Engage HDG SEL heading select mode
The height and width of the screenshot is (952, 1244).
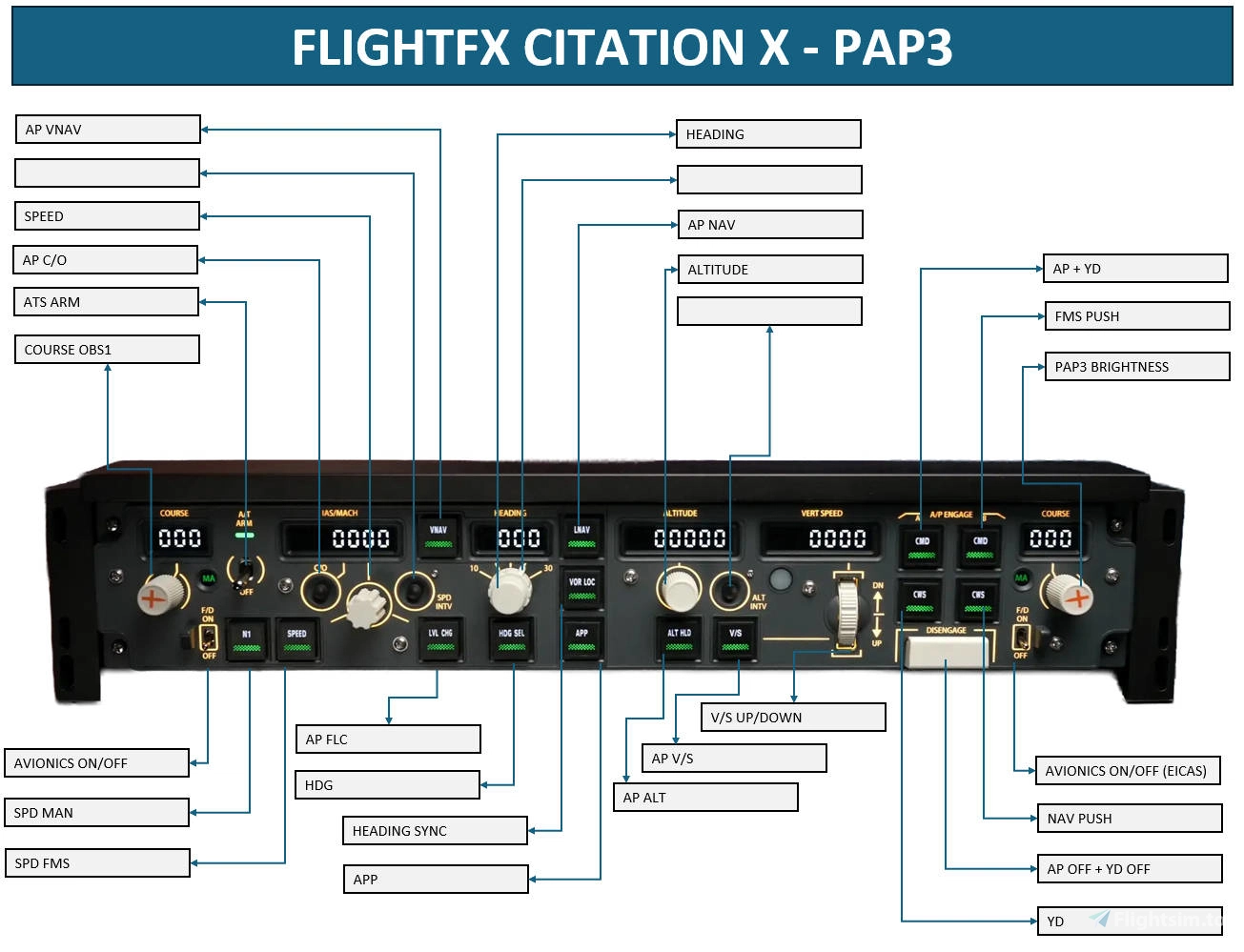coord(512,638)
